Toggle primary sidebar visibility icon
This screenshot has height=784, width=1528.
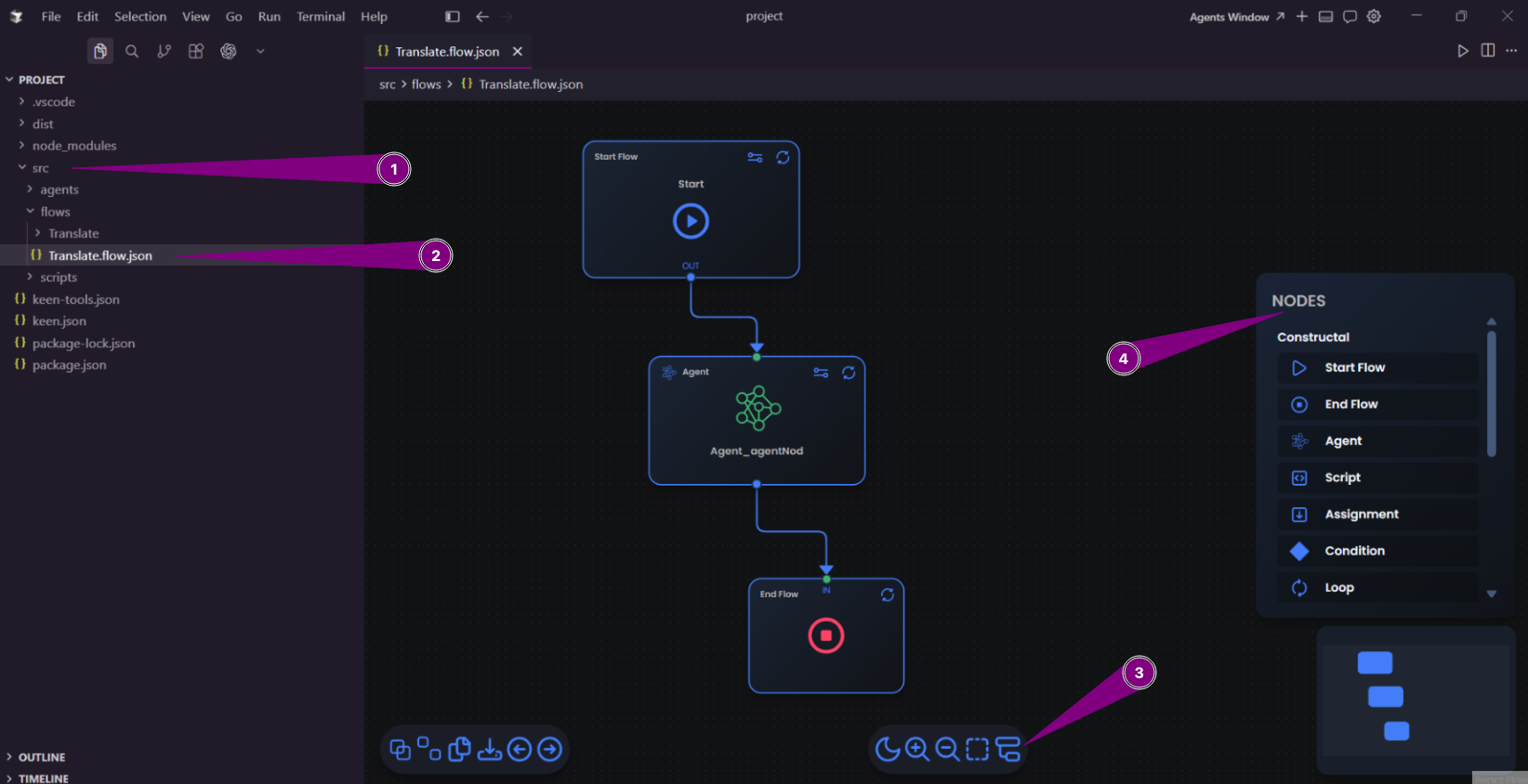[453, 17]
